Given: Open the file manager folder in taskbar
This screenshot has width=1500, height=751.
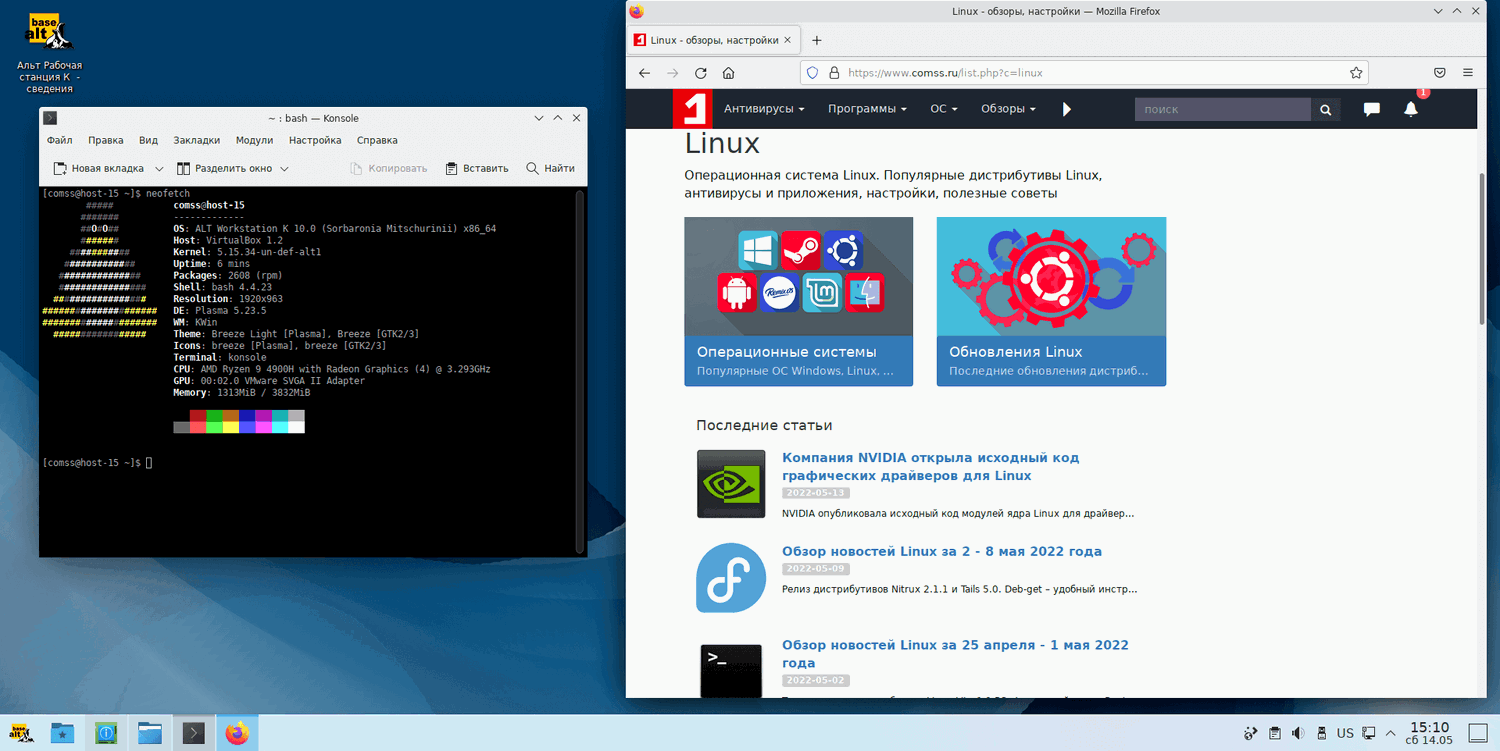Looking at the screenshot, I should [x=150, y=733].
